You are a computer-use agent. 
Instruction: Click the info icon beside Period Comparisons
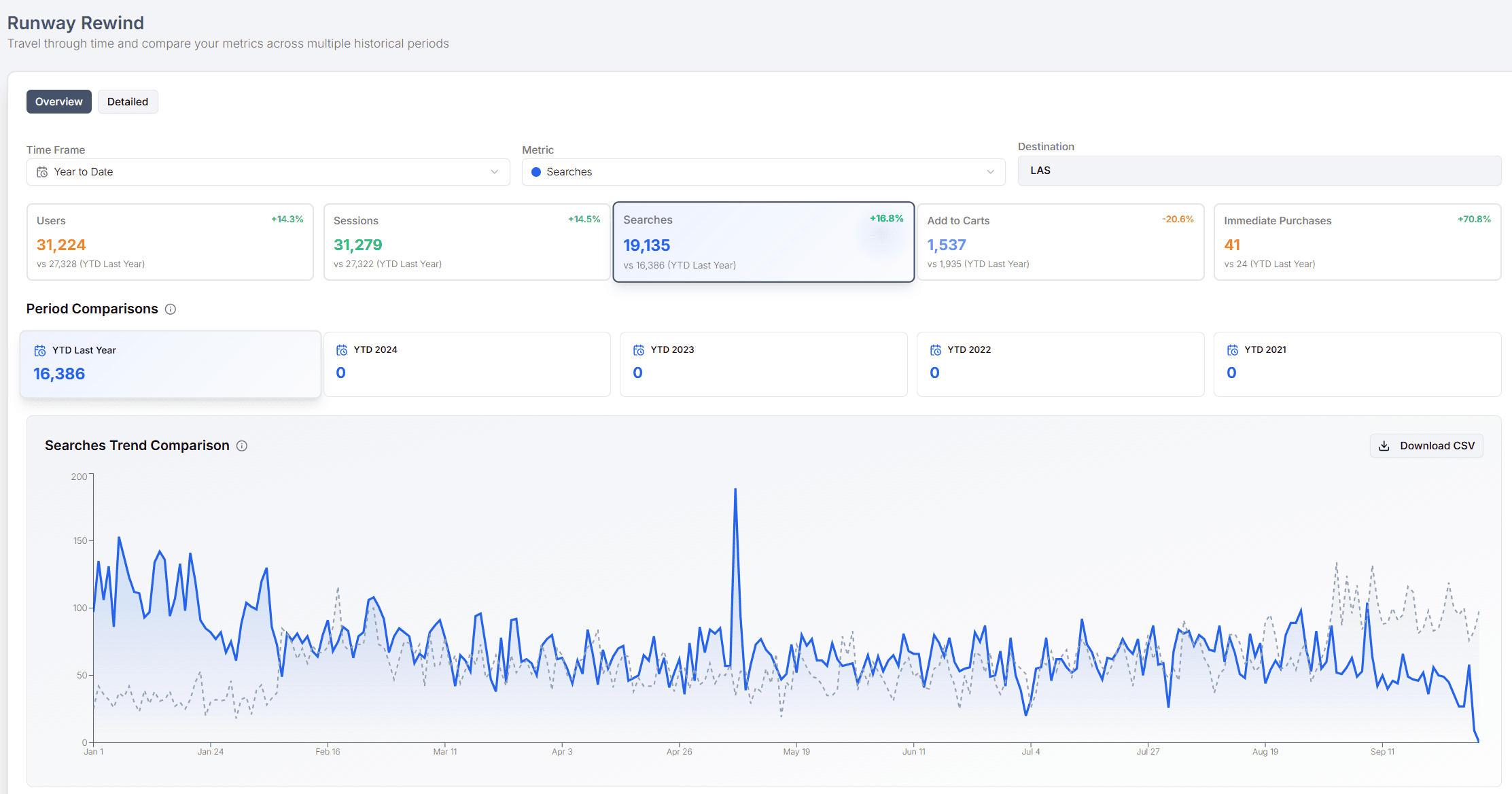pyautogui.click(x=171, y=309)
